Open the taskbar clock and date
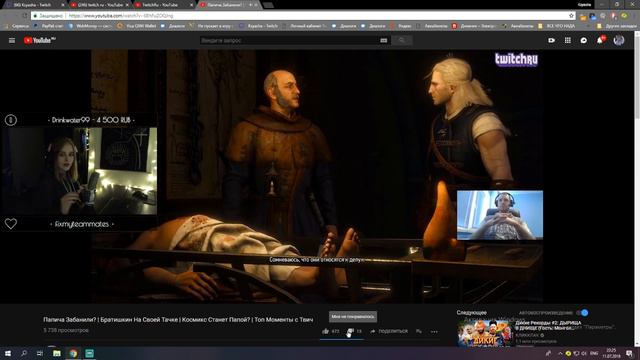Viewport: 640px width, 360px height. pyautogui.click(x=611, y=353)
